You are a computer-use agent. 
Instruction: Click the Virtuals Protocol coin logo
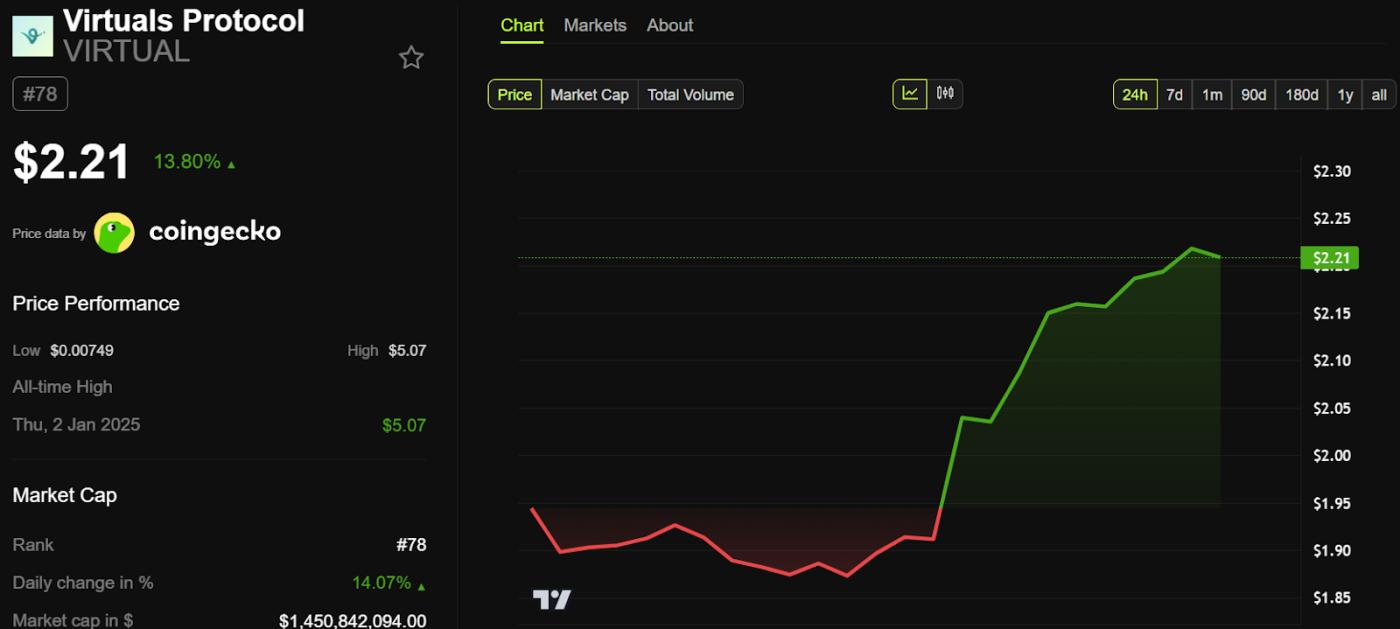pyautogui.click(x=31, y=34)
